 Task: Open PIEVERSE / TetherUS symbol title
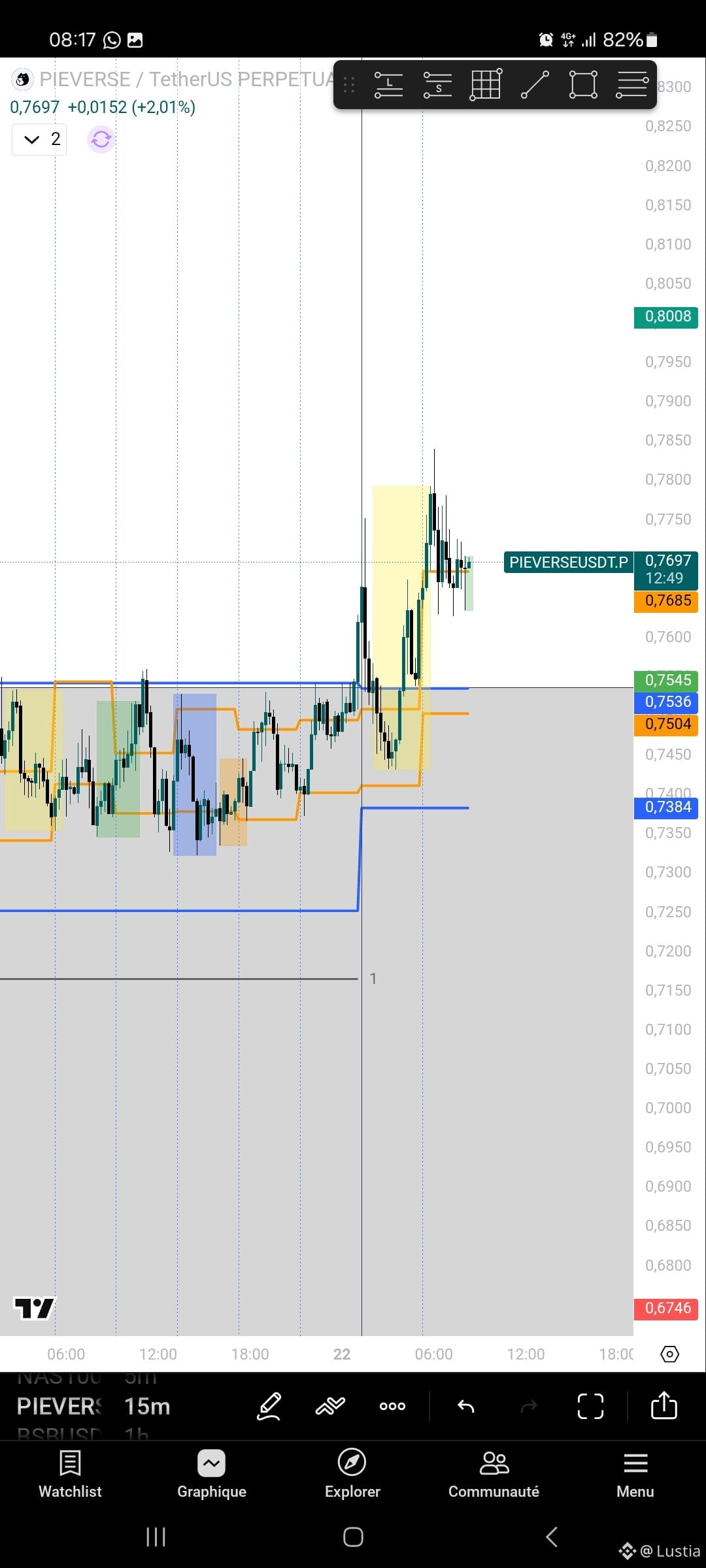pos(187,79)
